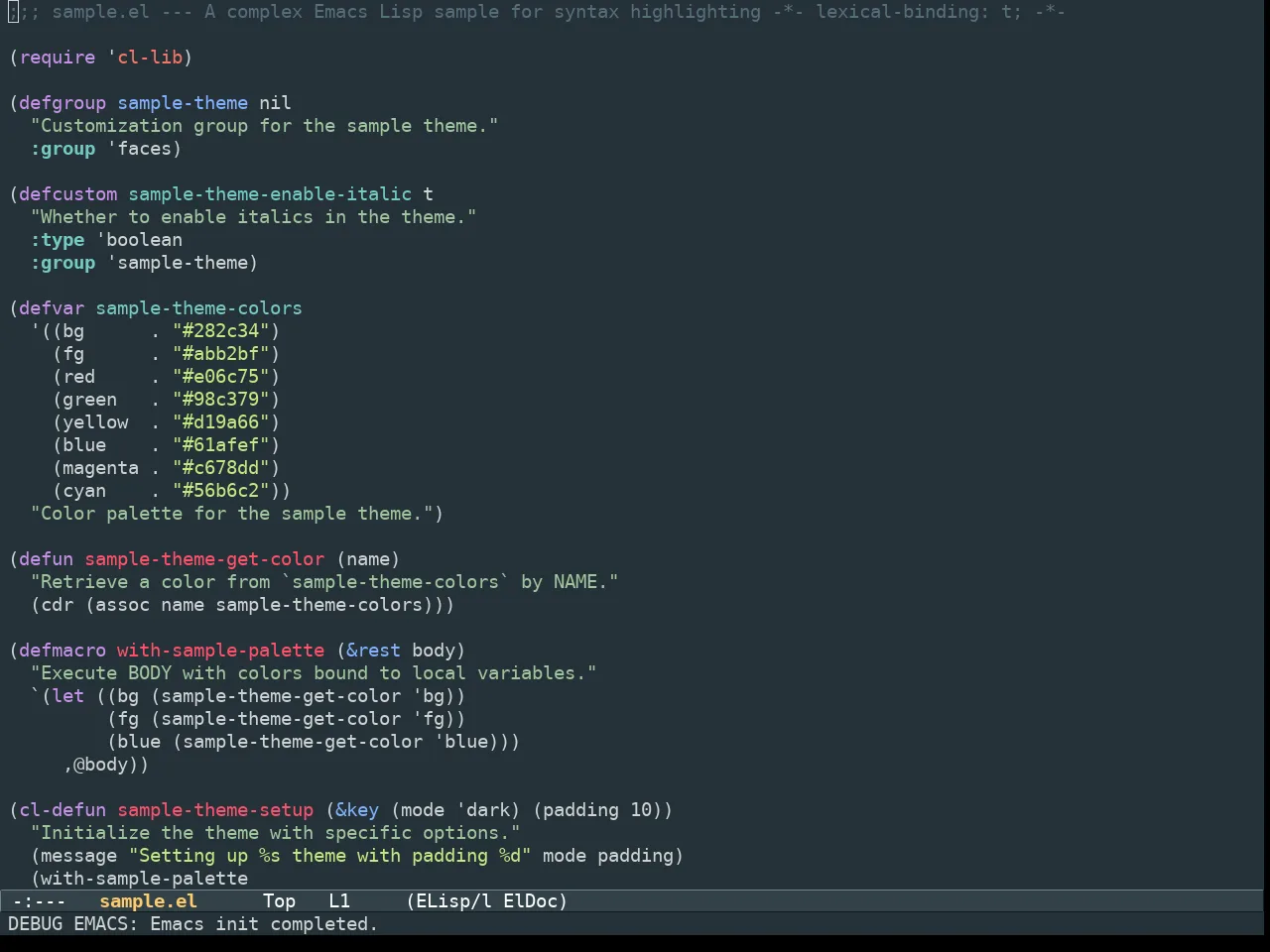
Task: Click the cdr function call
Action: tap(58, 605)
